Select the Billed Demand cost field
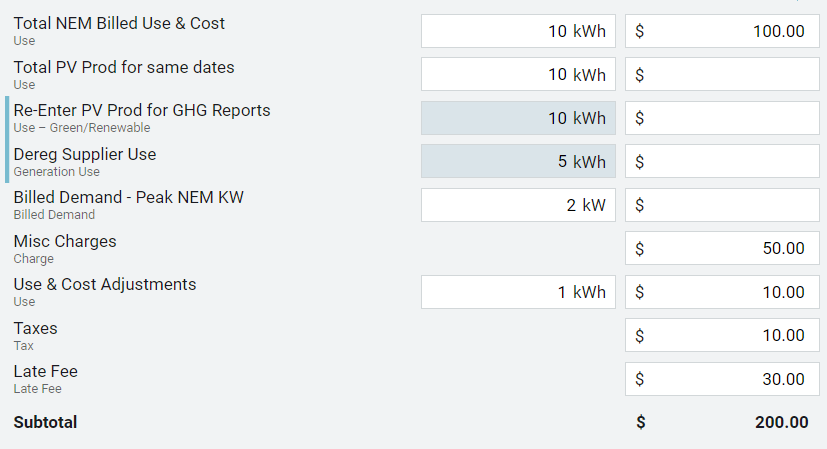 pos(722,205)
